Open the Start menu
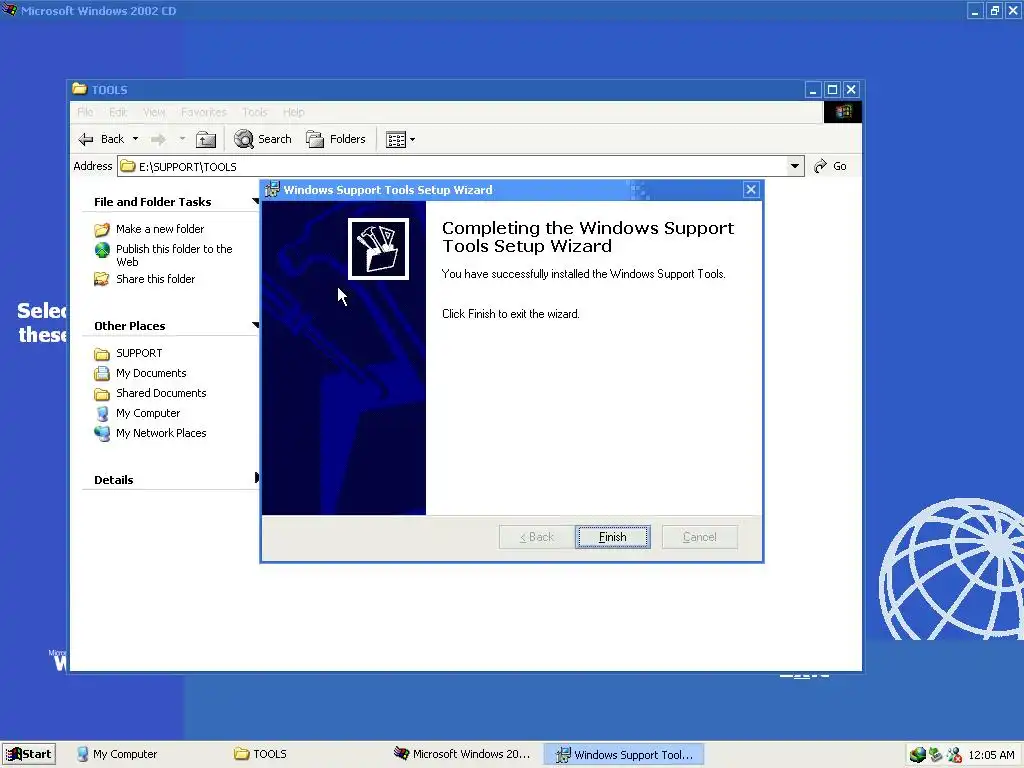 click(29, 754)
